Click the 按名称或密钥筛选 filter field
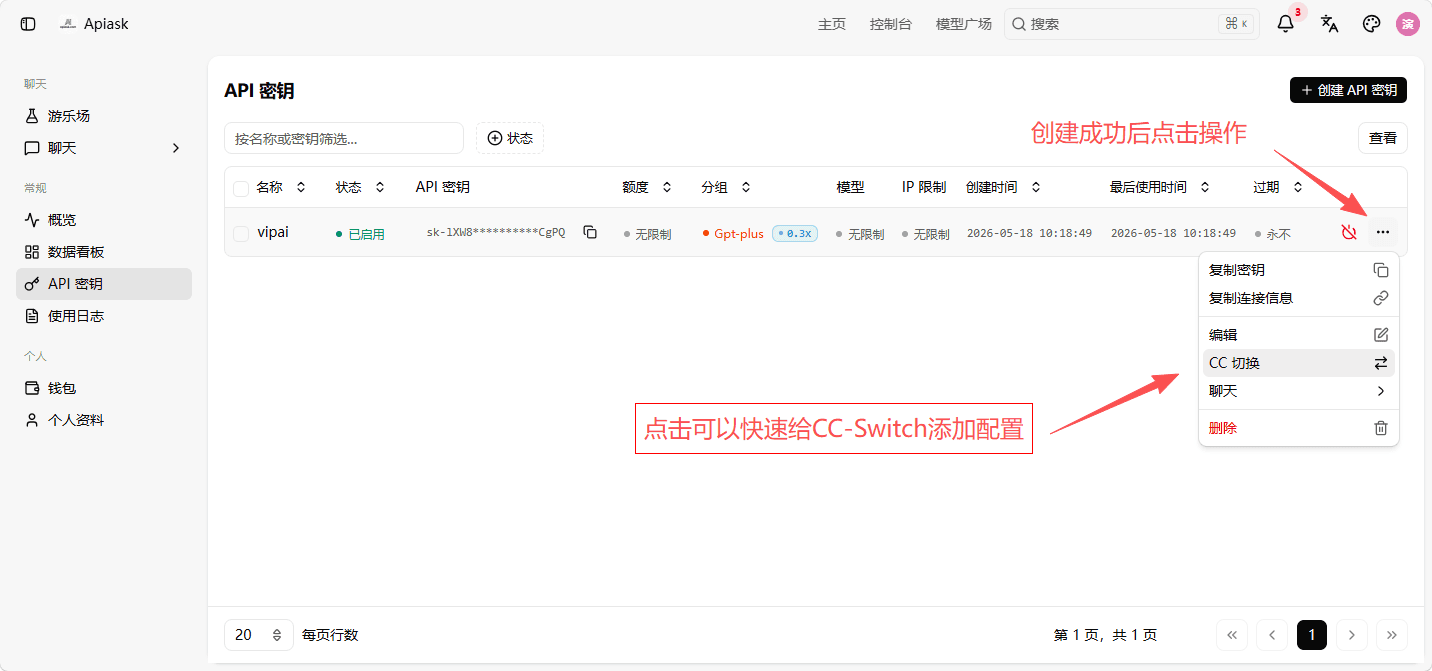This screenshot has height=671, width=1432. [x=344, y=138]
